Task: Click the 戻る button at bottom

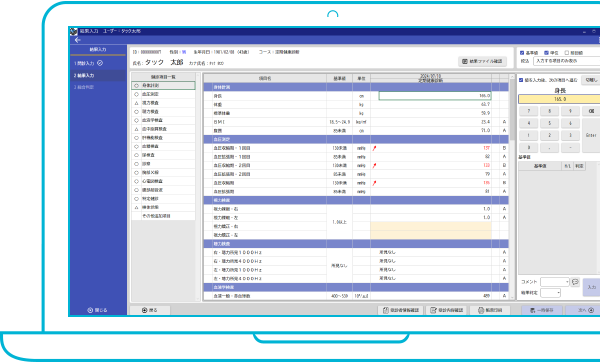Action: [x=150, y=310]
